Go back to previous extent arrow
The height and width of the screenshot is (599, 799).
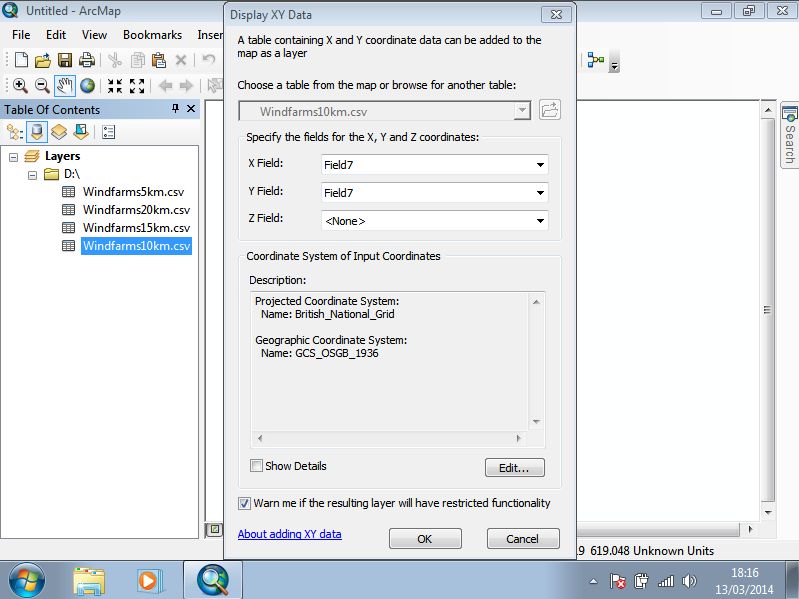[165, 86]
